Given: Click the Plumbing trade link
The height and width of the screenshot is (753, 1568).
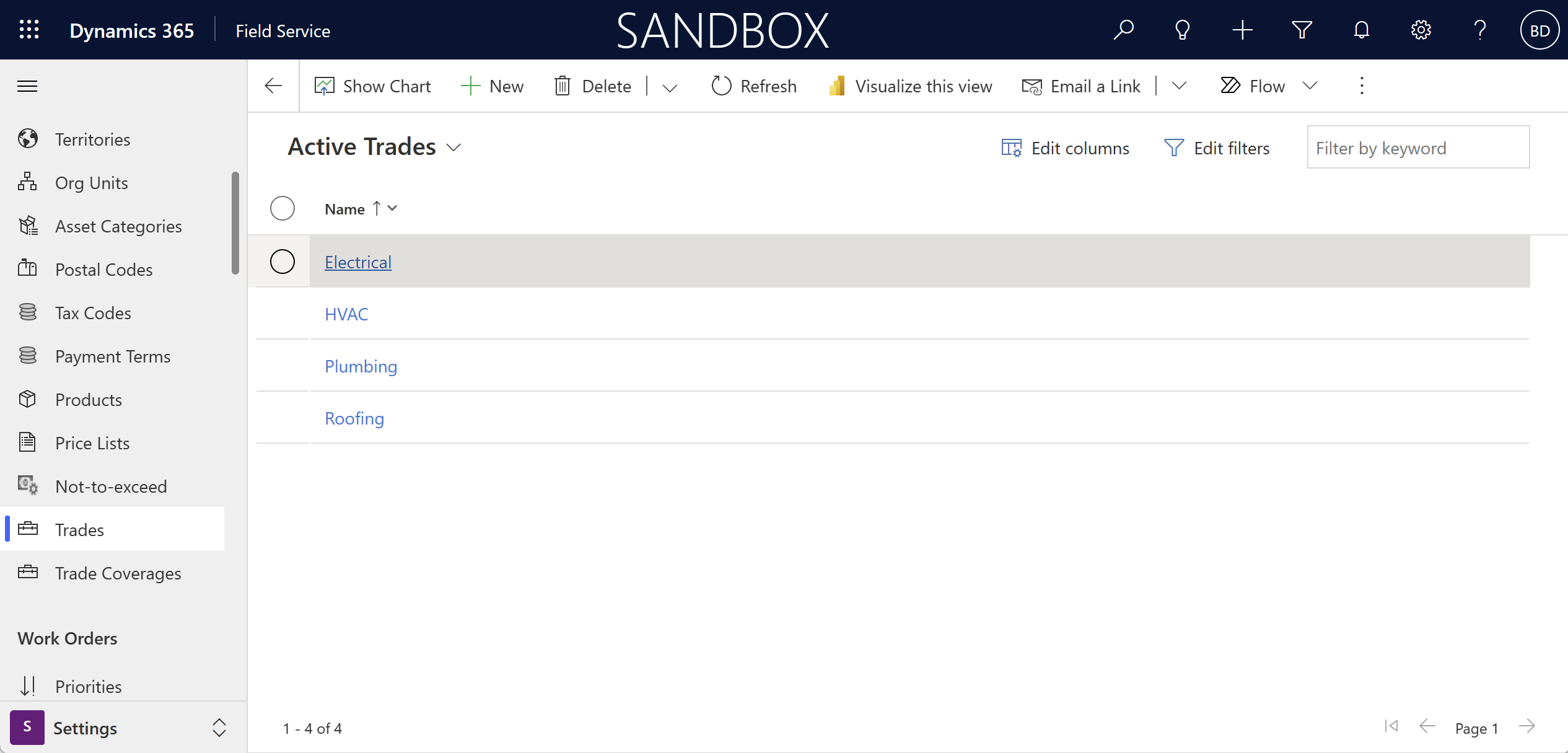Looking at the screenshot, I should tap(361, 366).
